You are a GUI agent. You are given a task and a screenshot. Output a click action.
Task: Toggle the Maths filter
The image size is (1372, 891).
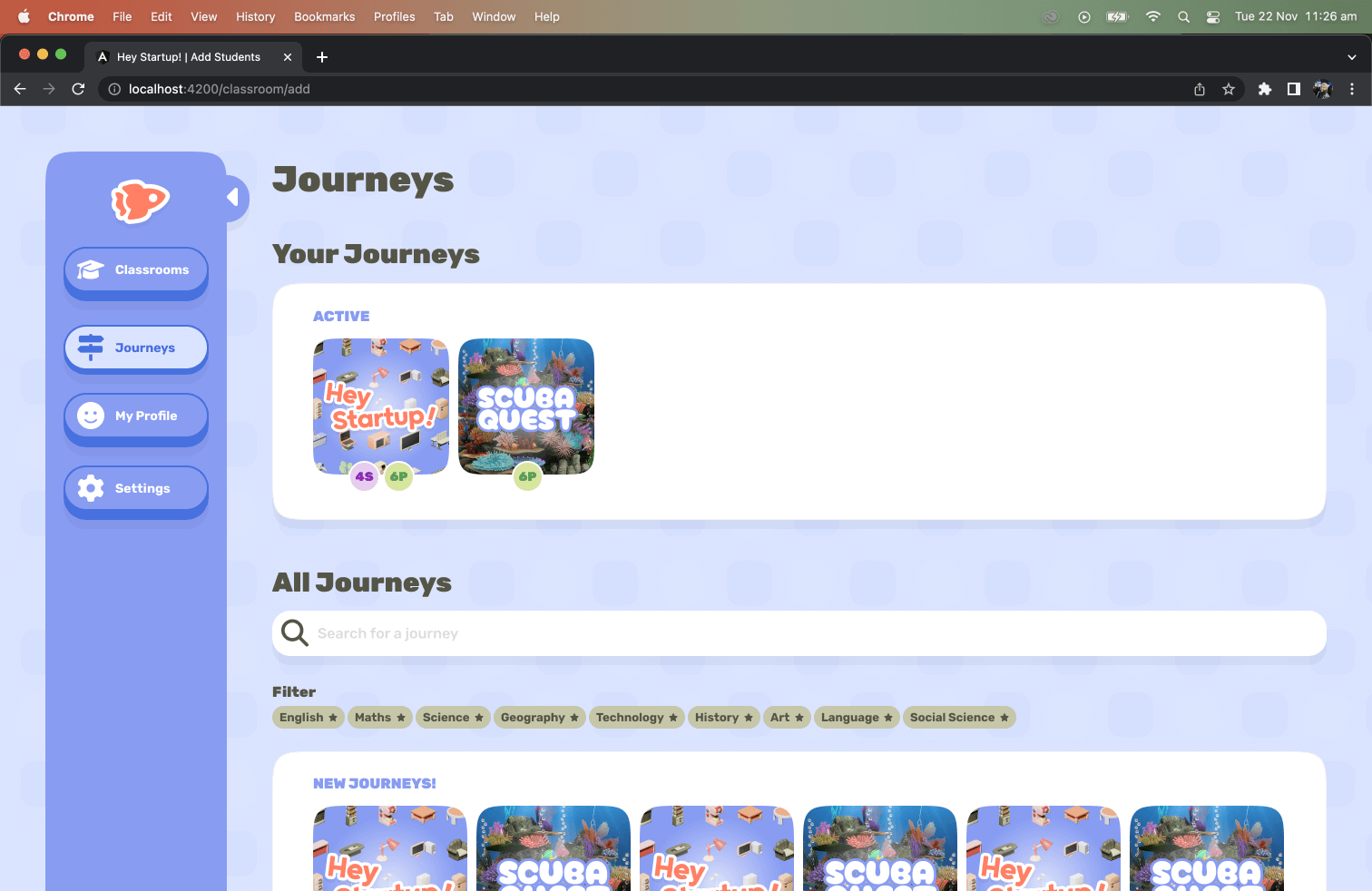point(380,718)
